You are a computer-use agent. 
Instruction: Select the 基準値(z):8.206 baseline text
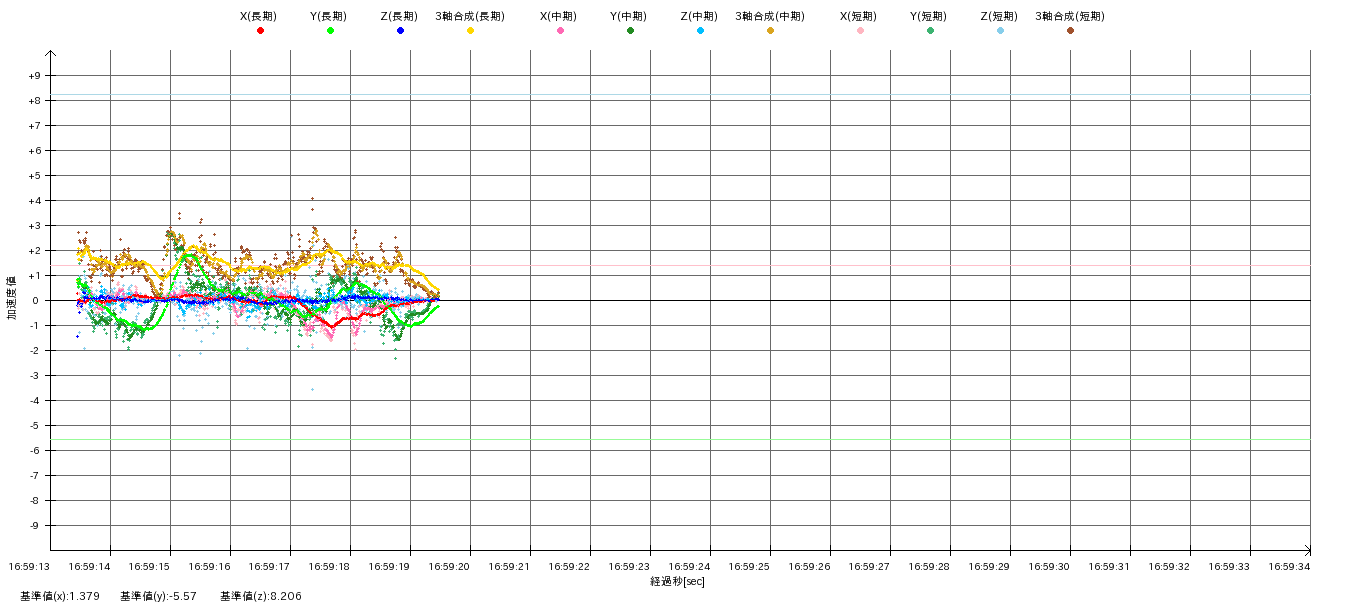[x=261, y=596]
